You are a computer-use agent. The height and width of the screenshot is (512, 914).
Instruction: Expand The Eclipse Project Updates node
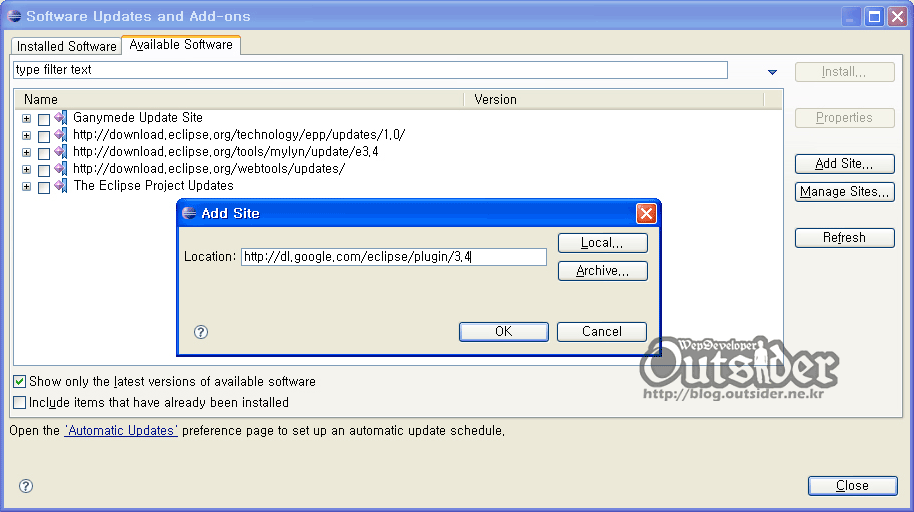pos(26,186)
